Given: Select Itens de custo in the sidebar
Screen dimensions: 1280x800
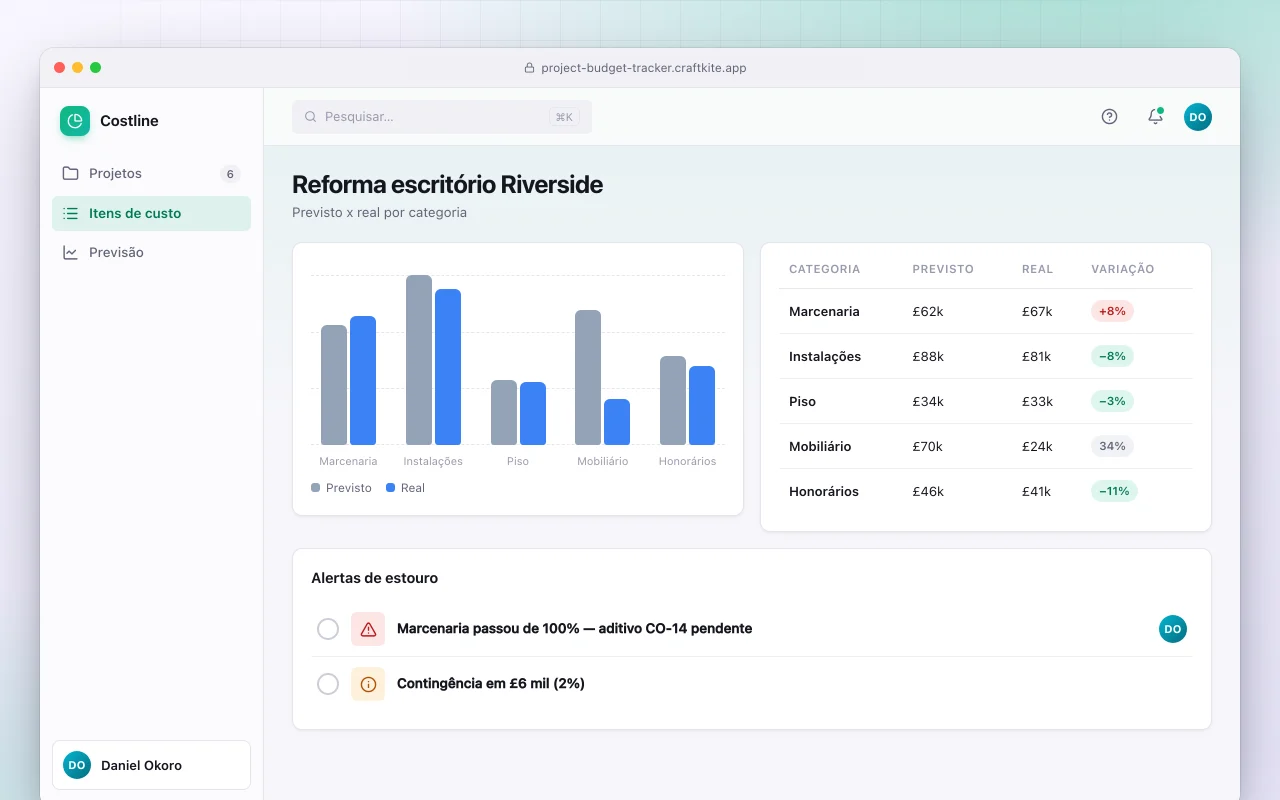Looking at the screenshot, I should [x=151, y=213].
